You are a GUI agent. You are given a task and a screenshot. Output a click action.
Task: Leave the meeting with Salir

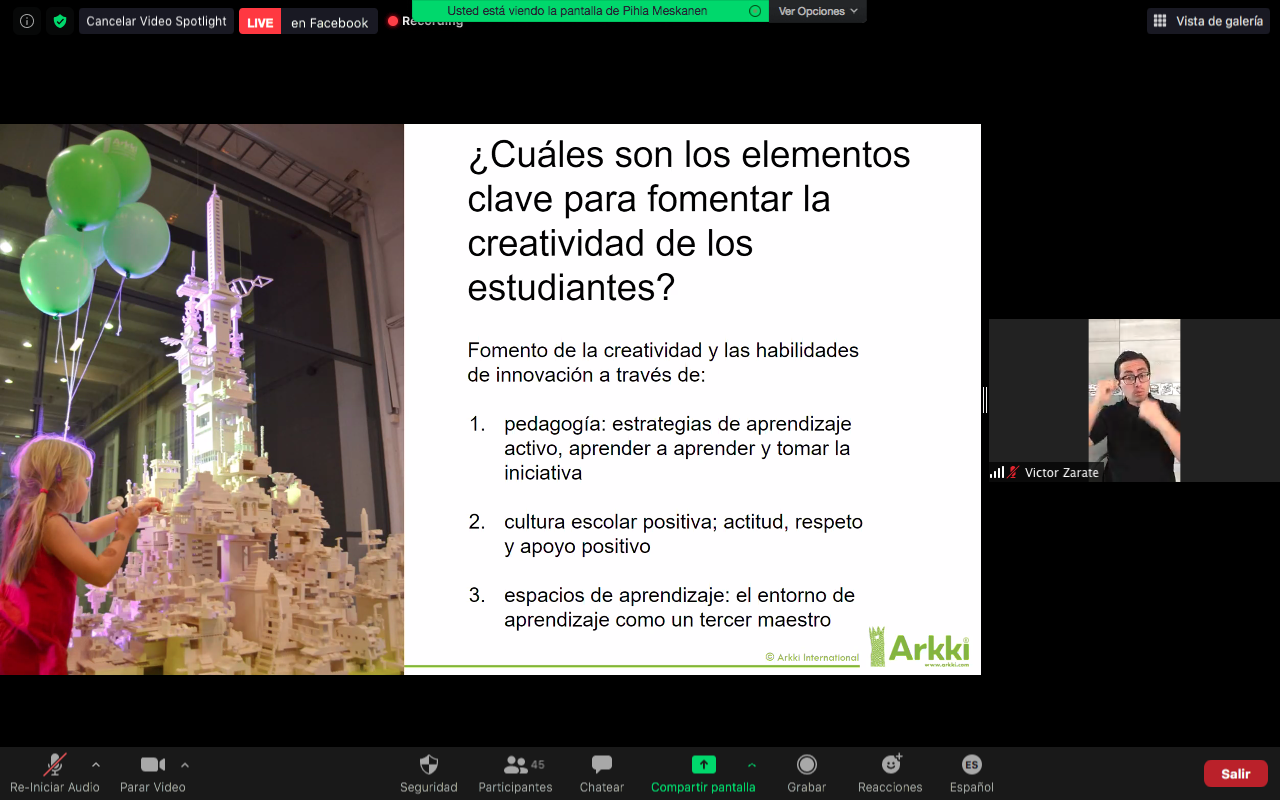pos(1235,773)
